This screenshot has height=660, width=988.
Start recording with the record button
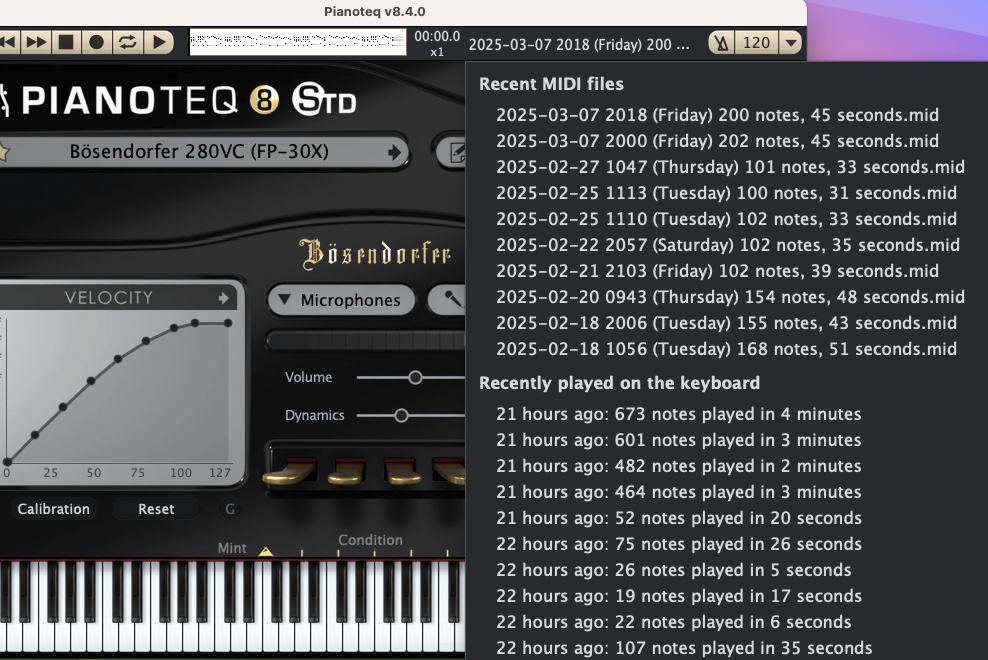[96, 42]
